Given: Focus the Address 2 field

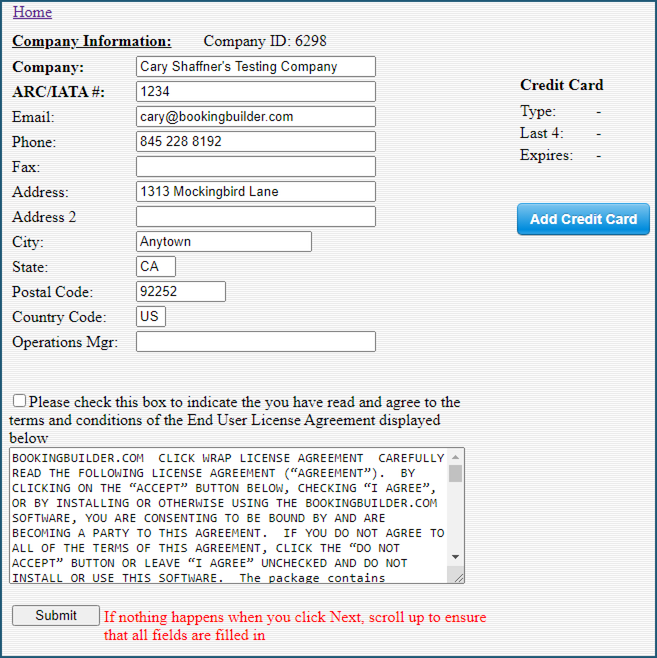Looking at the screenshot, I should click(x=255, y=217).
